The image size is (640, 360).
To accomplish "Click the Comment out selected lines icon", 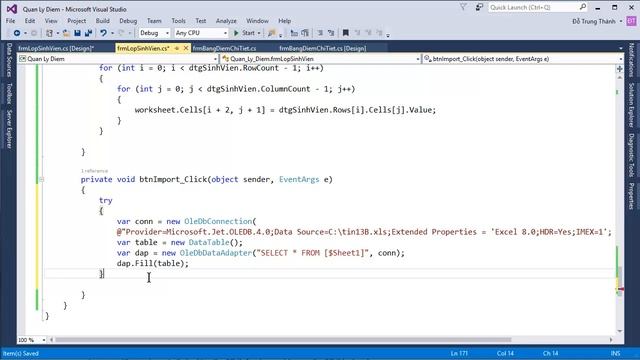I will 320,33.
